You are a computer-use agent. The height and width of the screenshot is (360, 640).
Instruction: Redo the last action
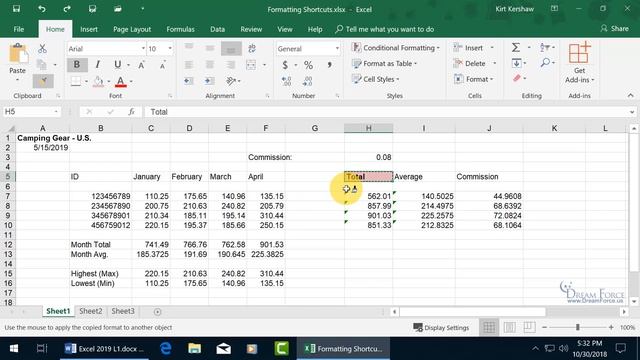[x=67, y=9]
